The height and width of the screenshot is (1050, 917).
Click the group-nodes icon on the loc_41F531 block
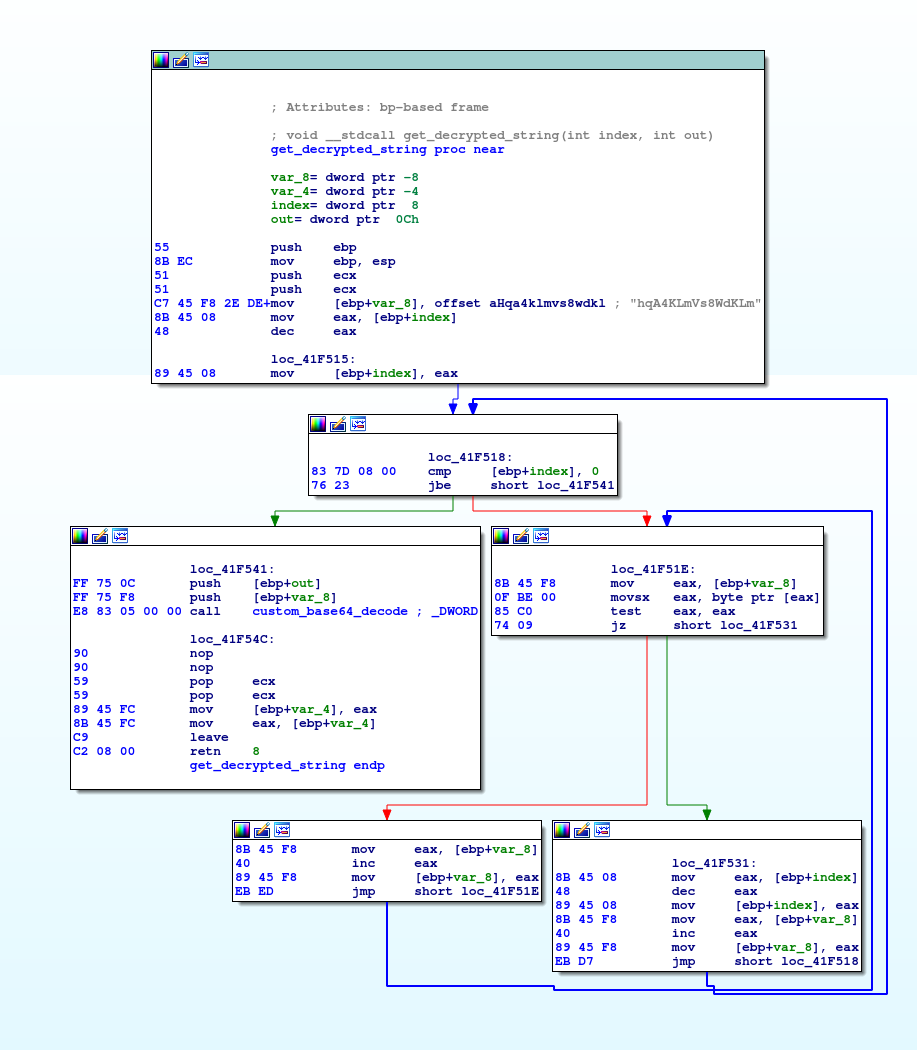tap(600, 830)
